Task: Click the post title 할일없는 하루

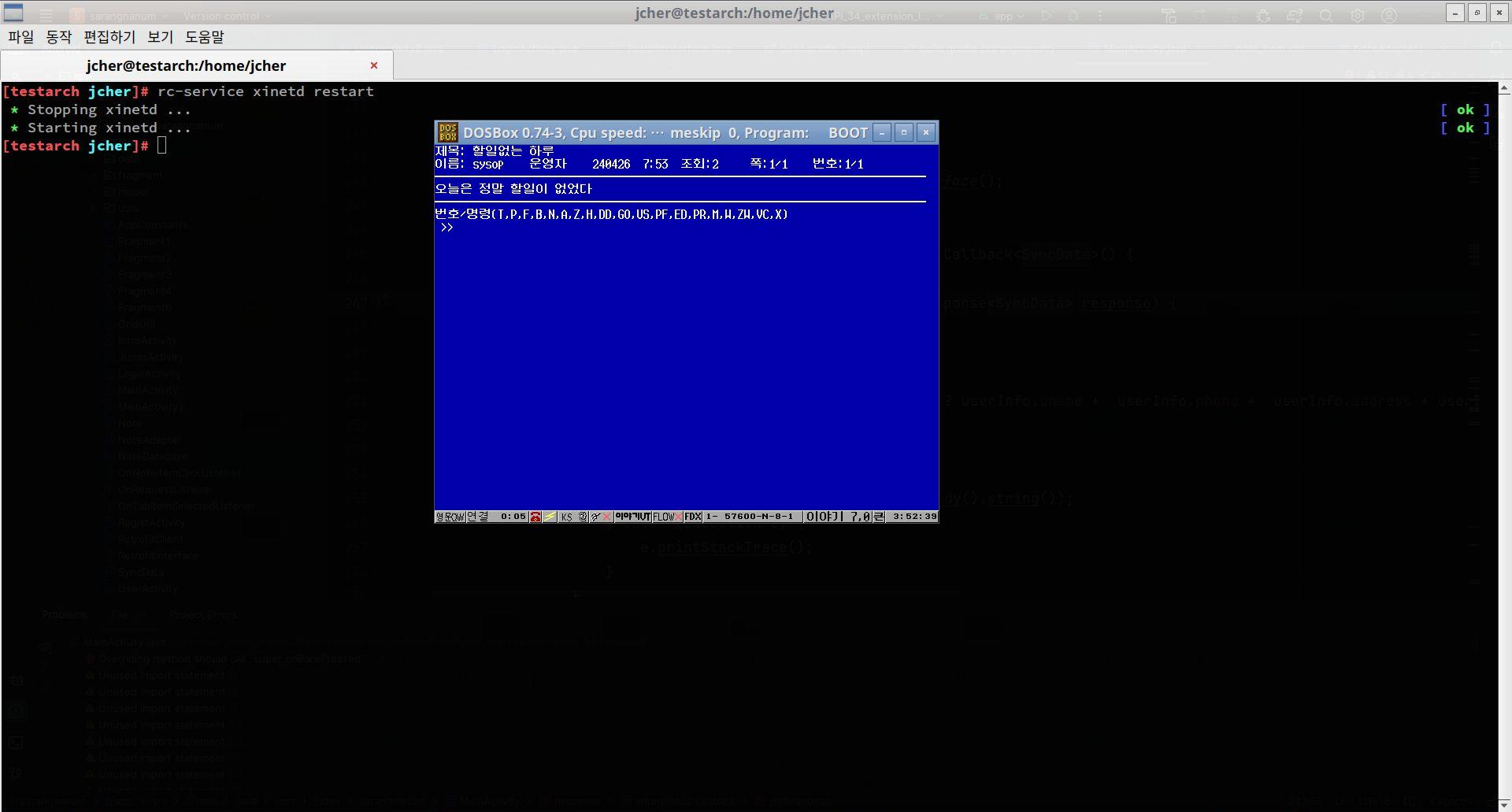Action: (513, 150)
